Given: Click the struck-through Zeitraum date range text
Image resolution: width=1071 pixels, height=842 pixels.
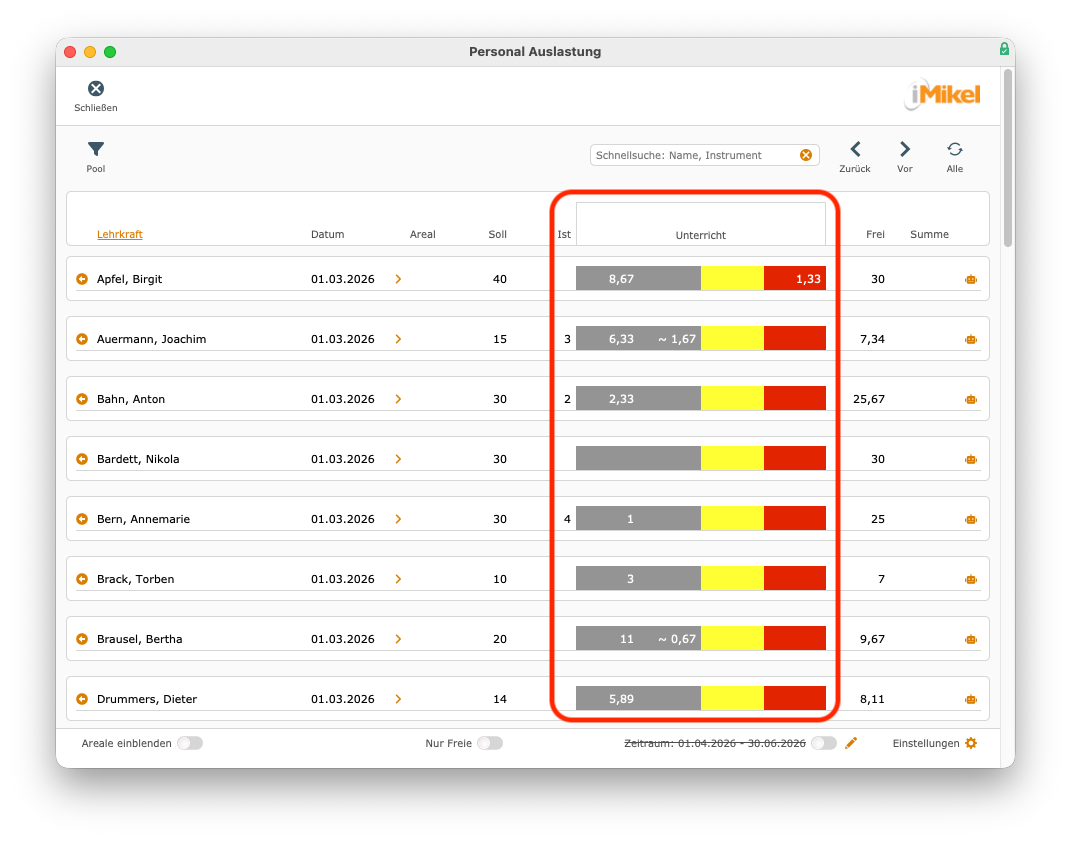Looking at the screenshot, I should [714, 743].
